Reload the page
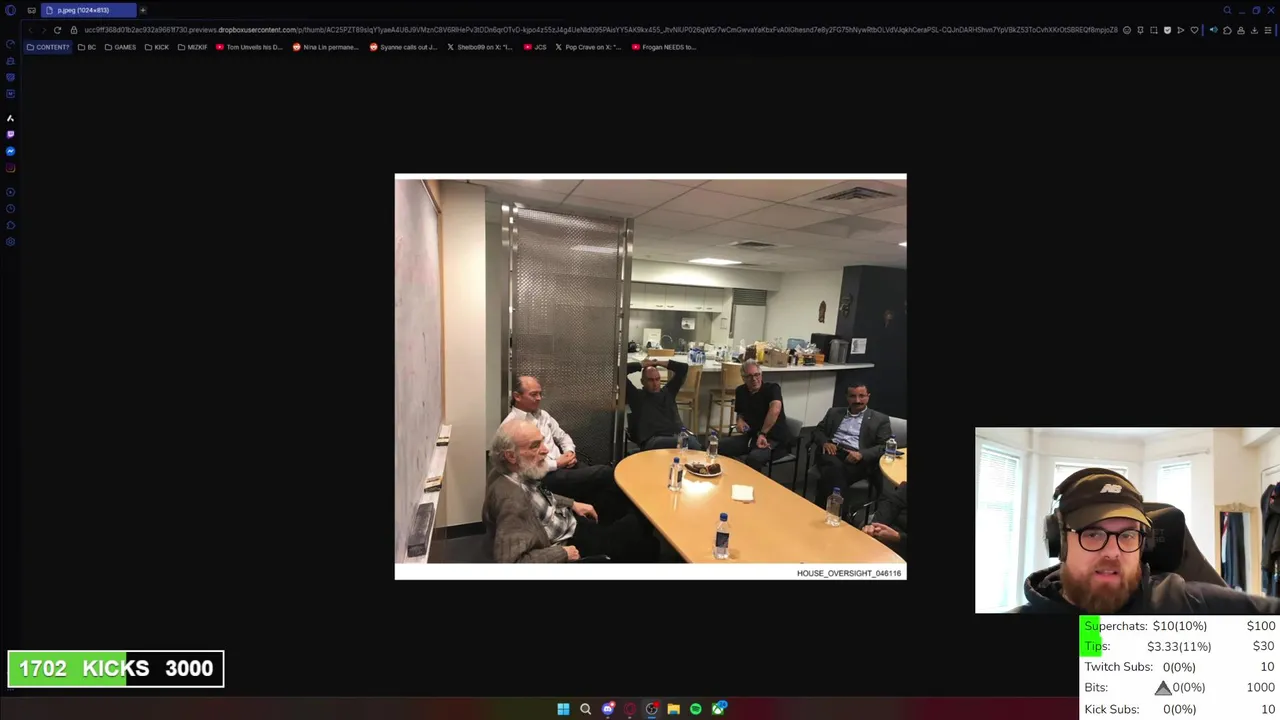Image resolution: width=1280 pixels, height=720 pixels. (x=57, y=30)
